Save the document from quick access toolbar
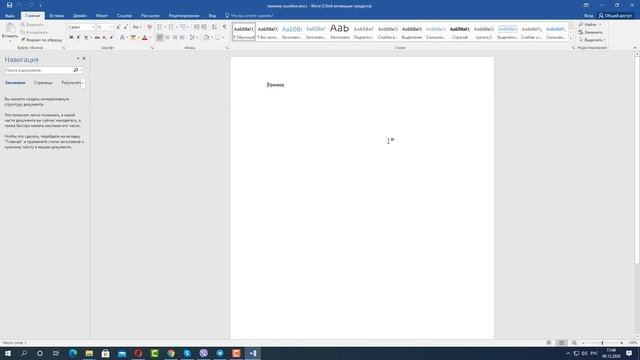The height and width of the screenshot is (360, 640). (9, 5)
